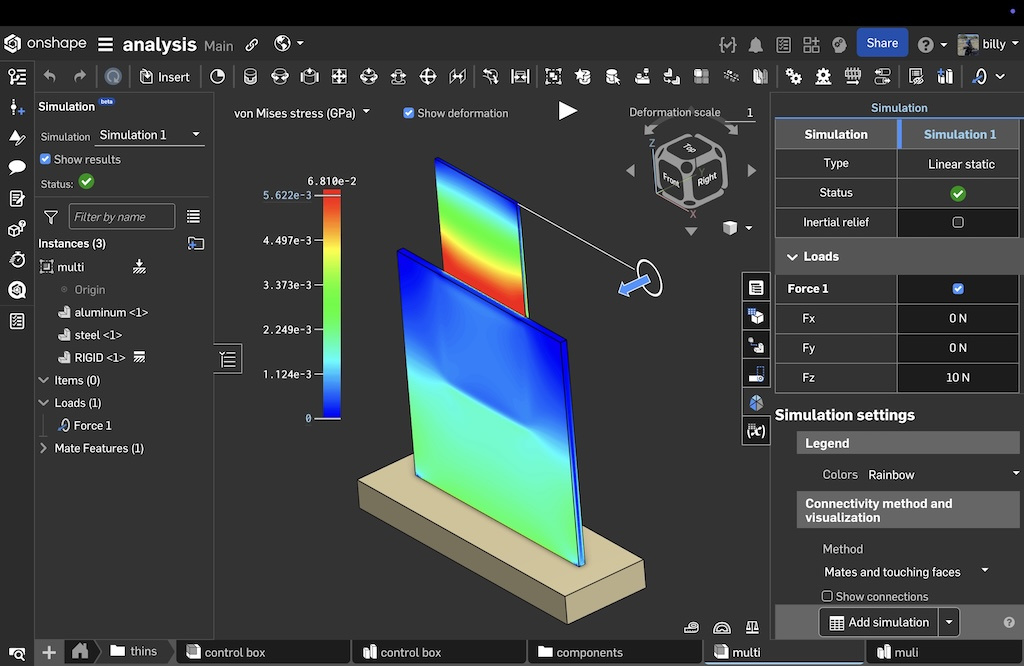This screenshot has width=1024, height=666.
Task: Click the filter funnel icon
Action: point(51,216)
